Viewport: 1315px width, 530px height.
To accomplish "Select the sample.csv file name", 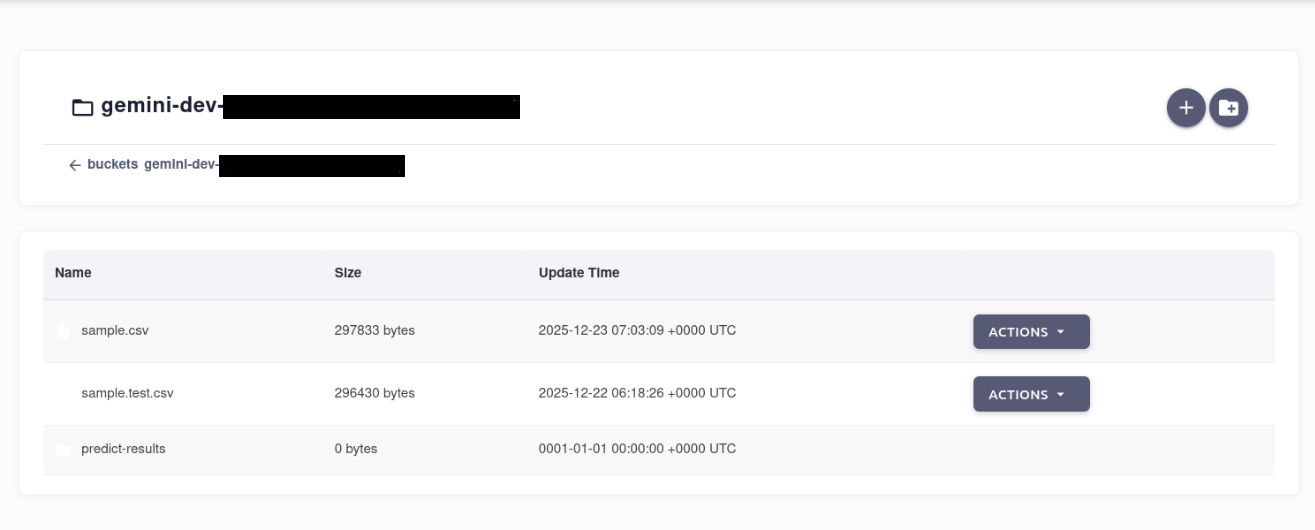I will point(115,330).
